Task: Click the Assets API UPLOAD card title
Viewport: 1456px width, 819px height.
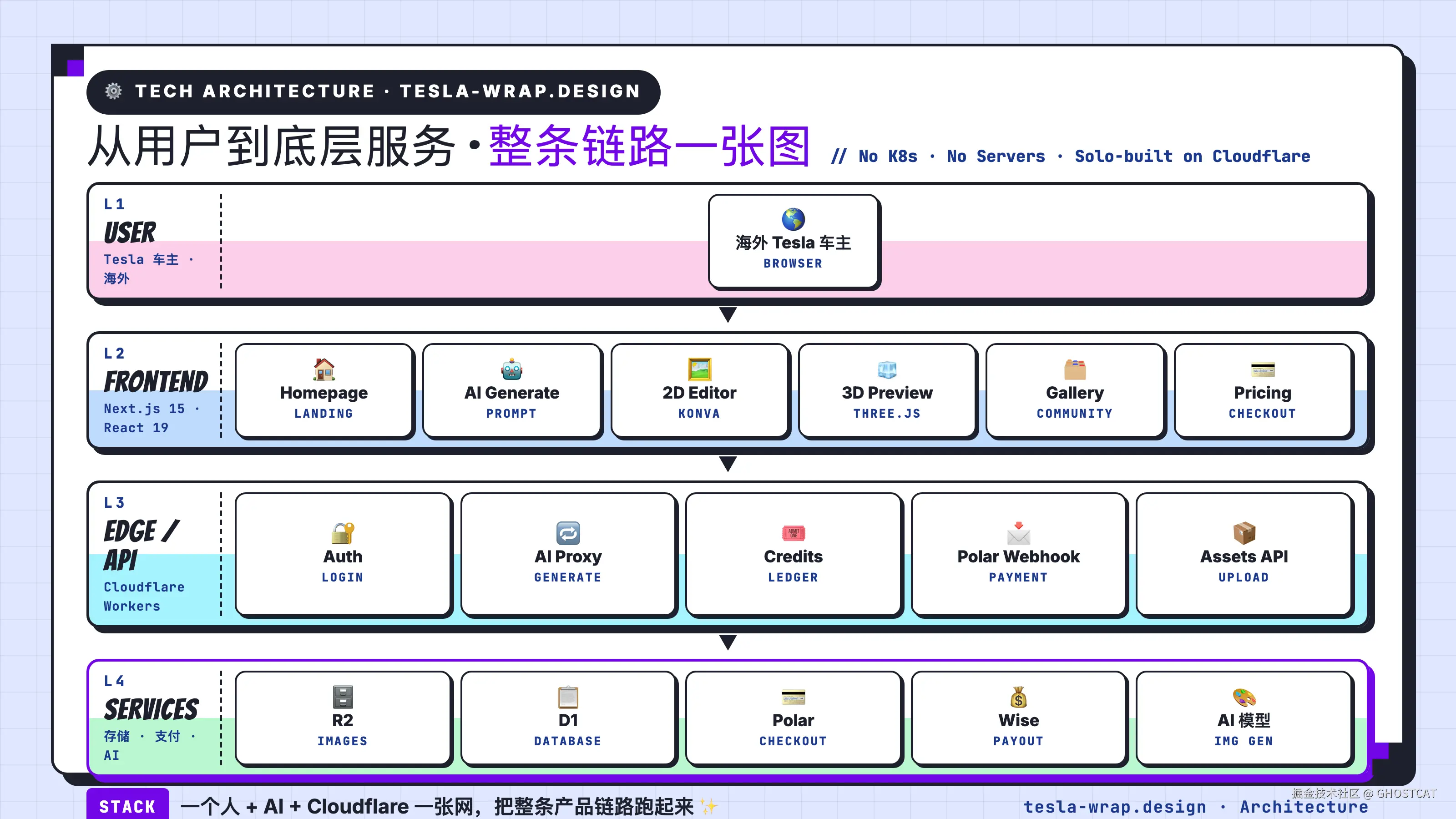Action: [1244, 556]
